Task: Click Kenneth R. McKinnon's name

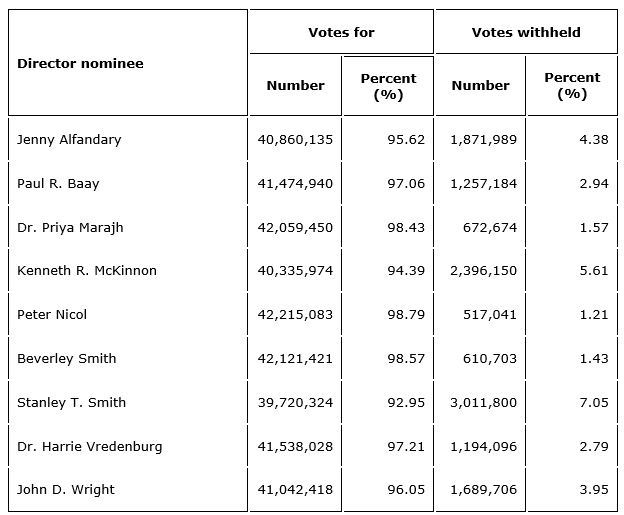Action: 87,270
